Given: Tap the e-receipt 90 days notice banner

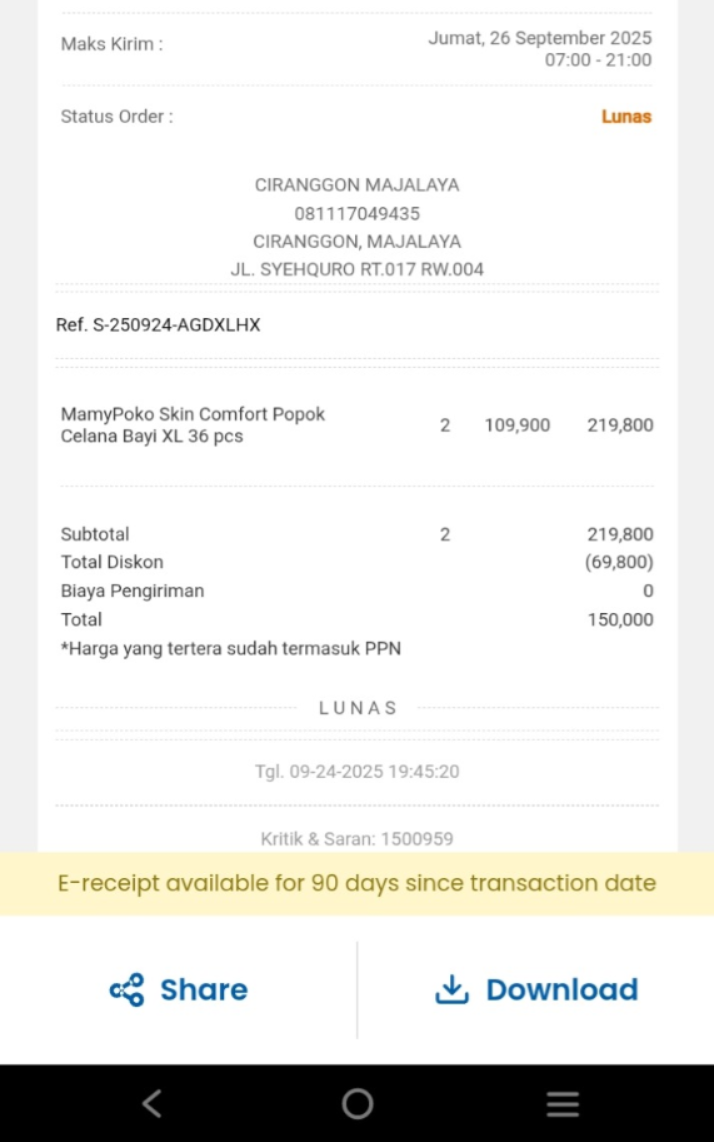Looking at the screenshot, I should (x=357, y=884).
